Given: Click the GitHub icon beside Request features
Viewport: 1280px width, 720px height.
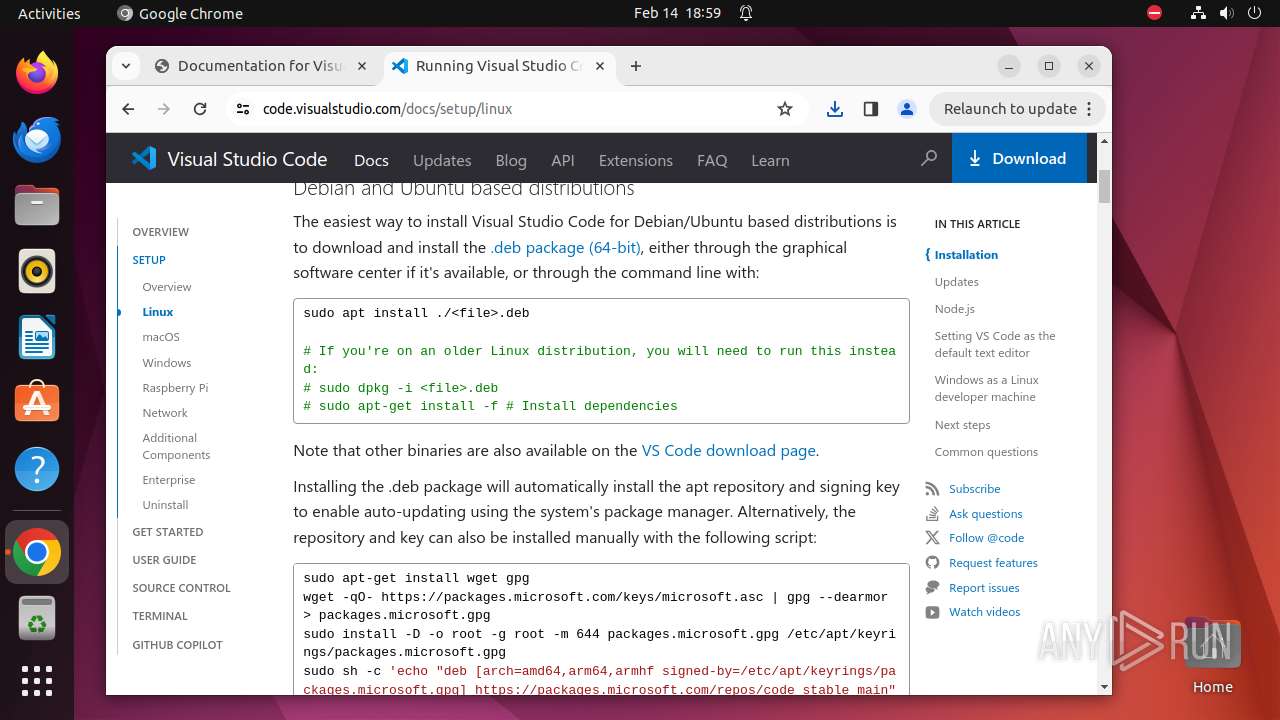Looking at the screenshot, I should 932,563.
